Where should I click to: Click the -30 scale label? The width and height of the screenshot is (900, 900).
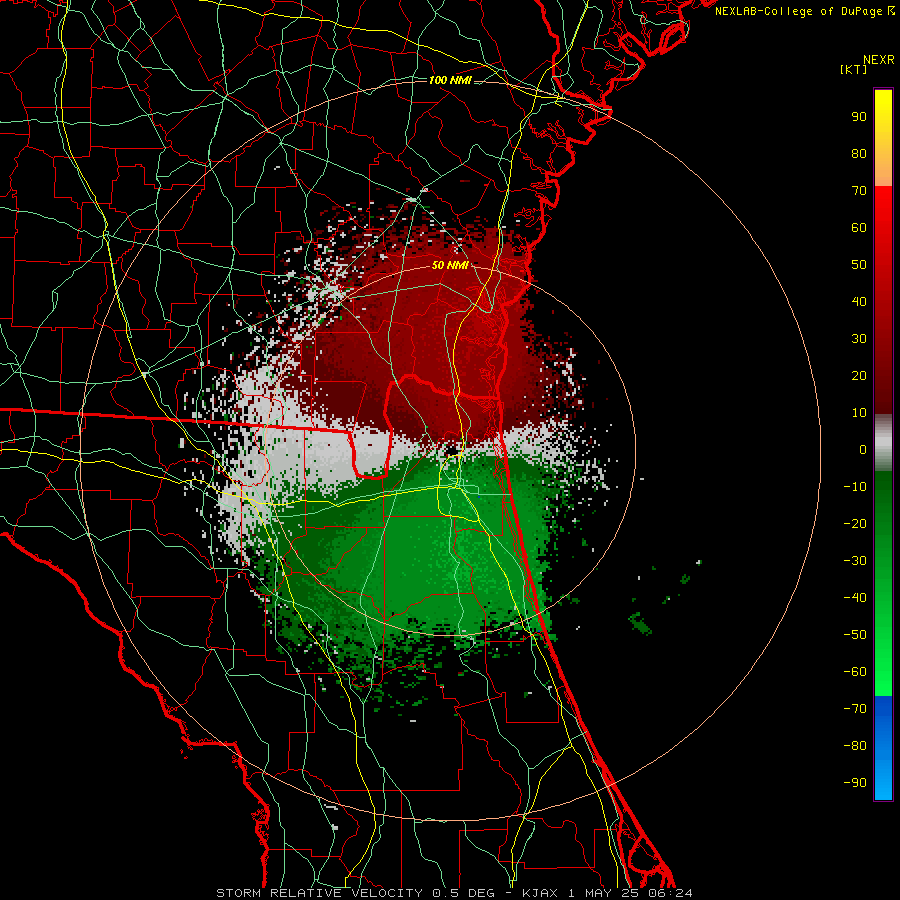(855, 561)
